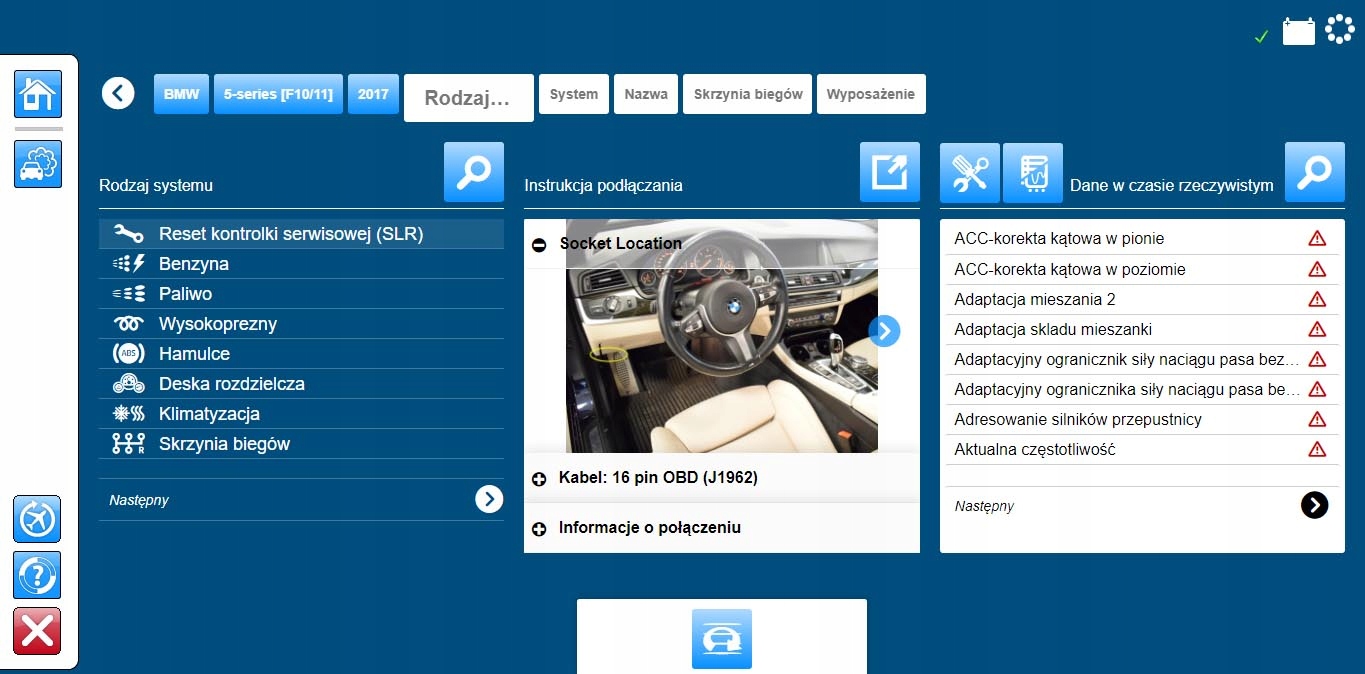Click the back arrow button

click(118, 94)
